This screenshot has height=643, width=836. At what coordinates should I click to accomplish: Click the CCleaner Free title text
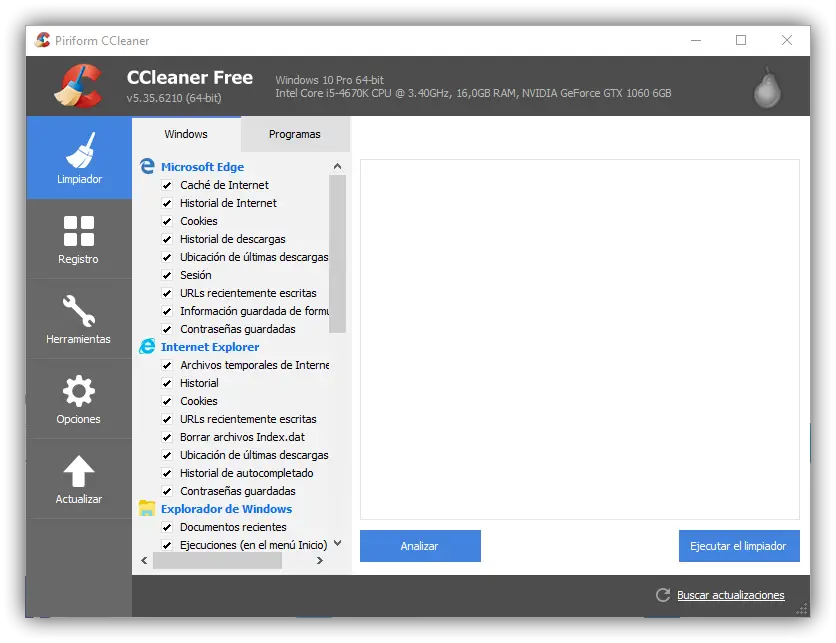(x=190, y=77)
